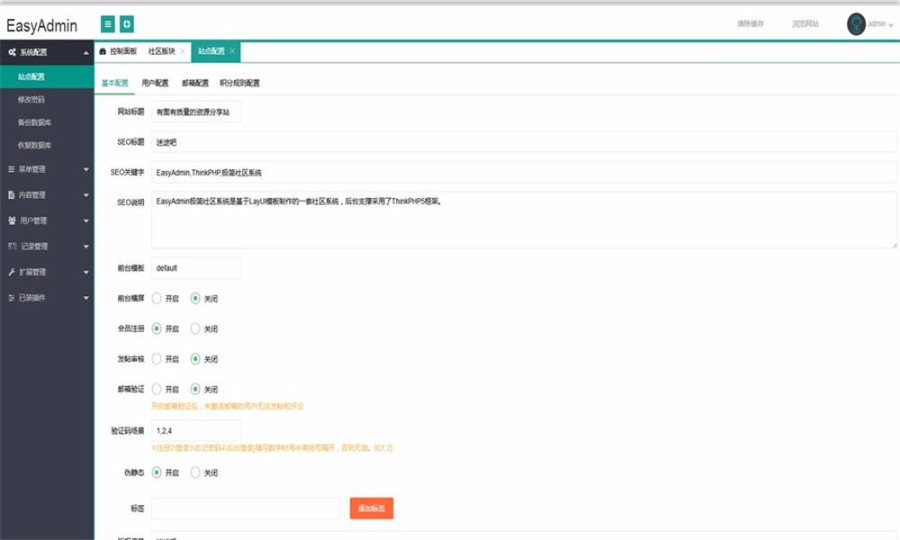Expand the 内容管理 dropdown arrow
Viewport: 900px width, 540px height.
[86, 195]
